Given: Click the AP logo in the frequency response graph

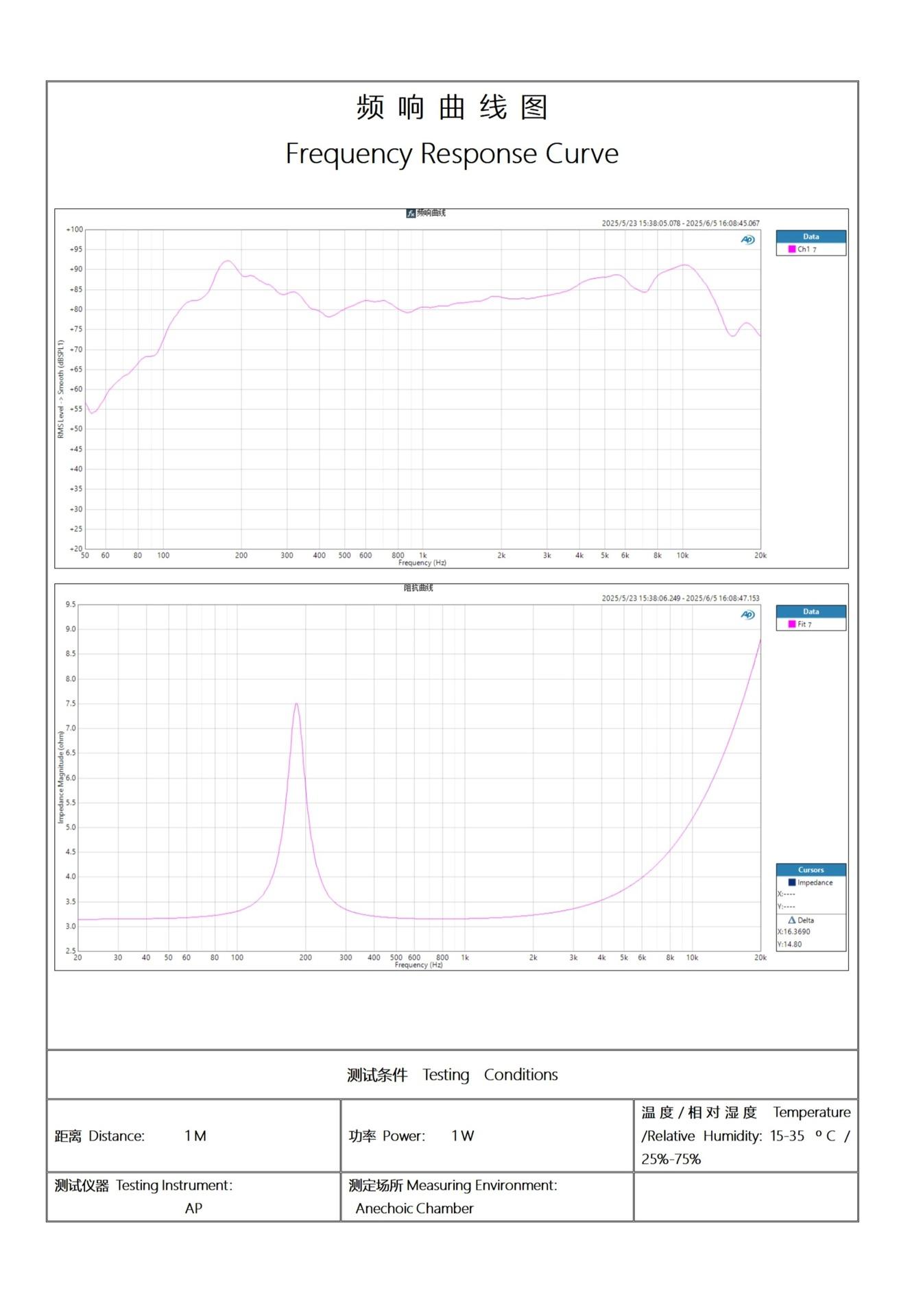Looking at the screenshot, I should click(747, 239).
